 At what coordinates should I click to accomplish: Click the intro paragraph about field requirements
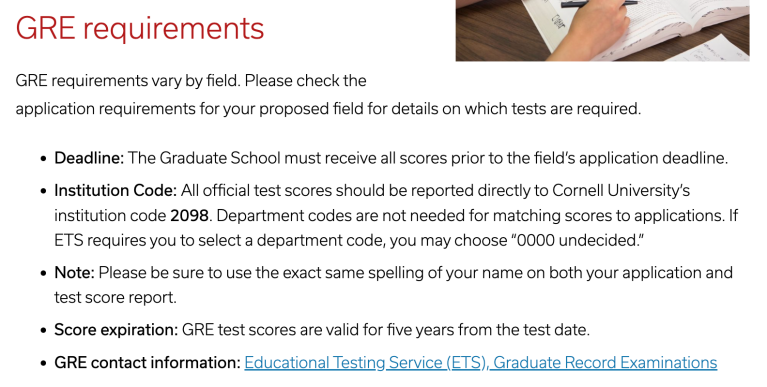tap(328, 94)
